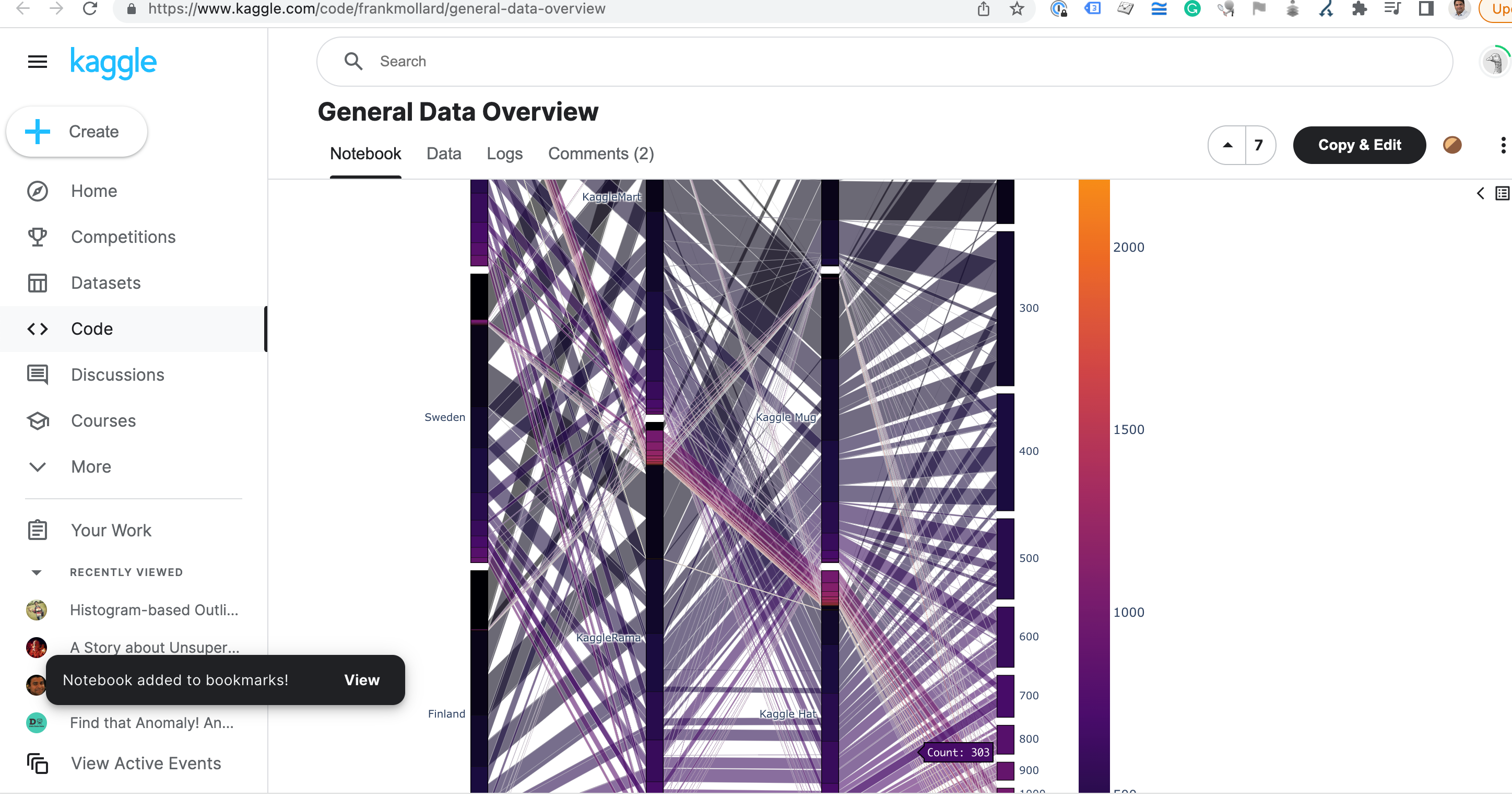Click View in the bookmark notification

click(362, 680)
